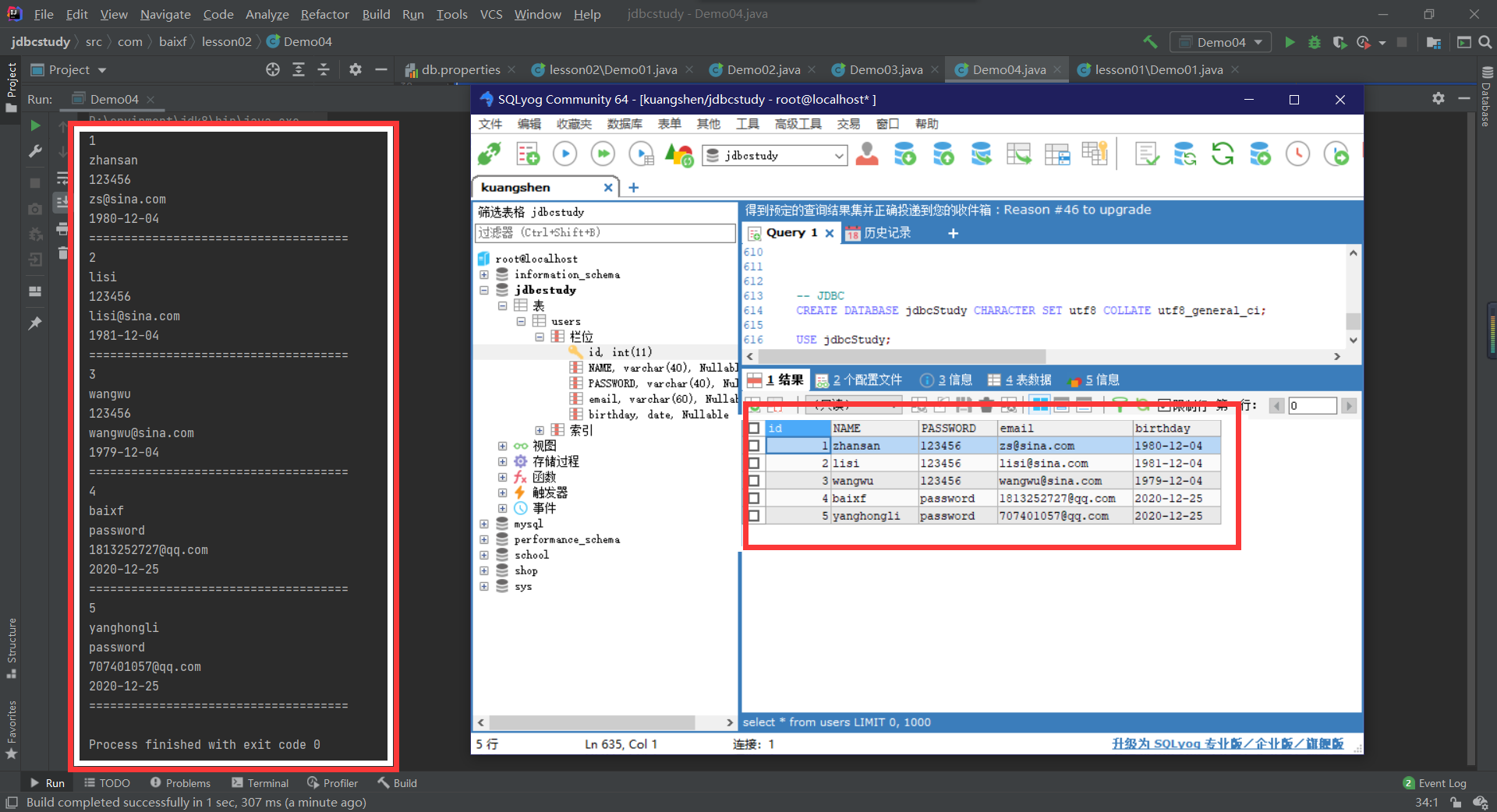The width and height of the screenshot is (1497, 812).
Task: Click the first row number input field
Action: [x=1312, y=405]
